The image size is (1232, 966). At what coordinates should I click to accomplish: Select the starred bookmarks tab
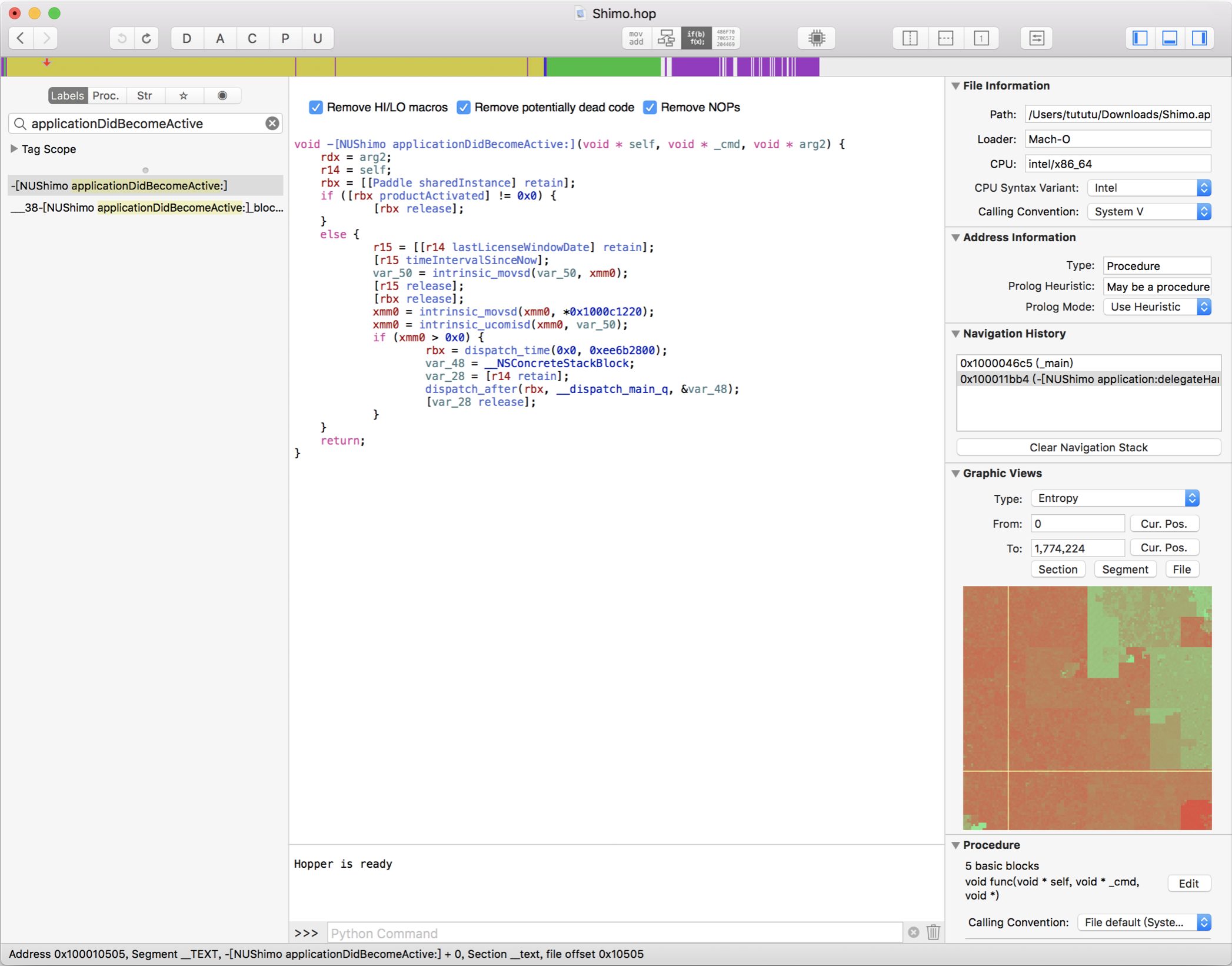pyautogui.click(x=184, y=95)
